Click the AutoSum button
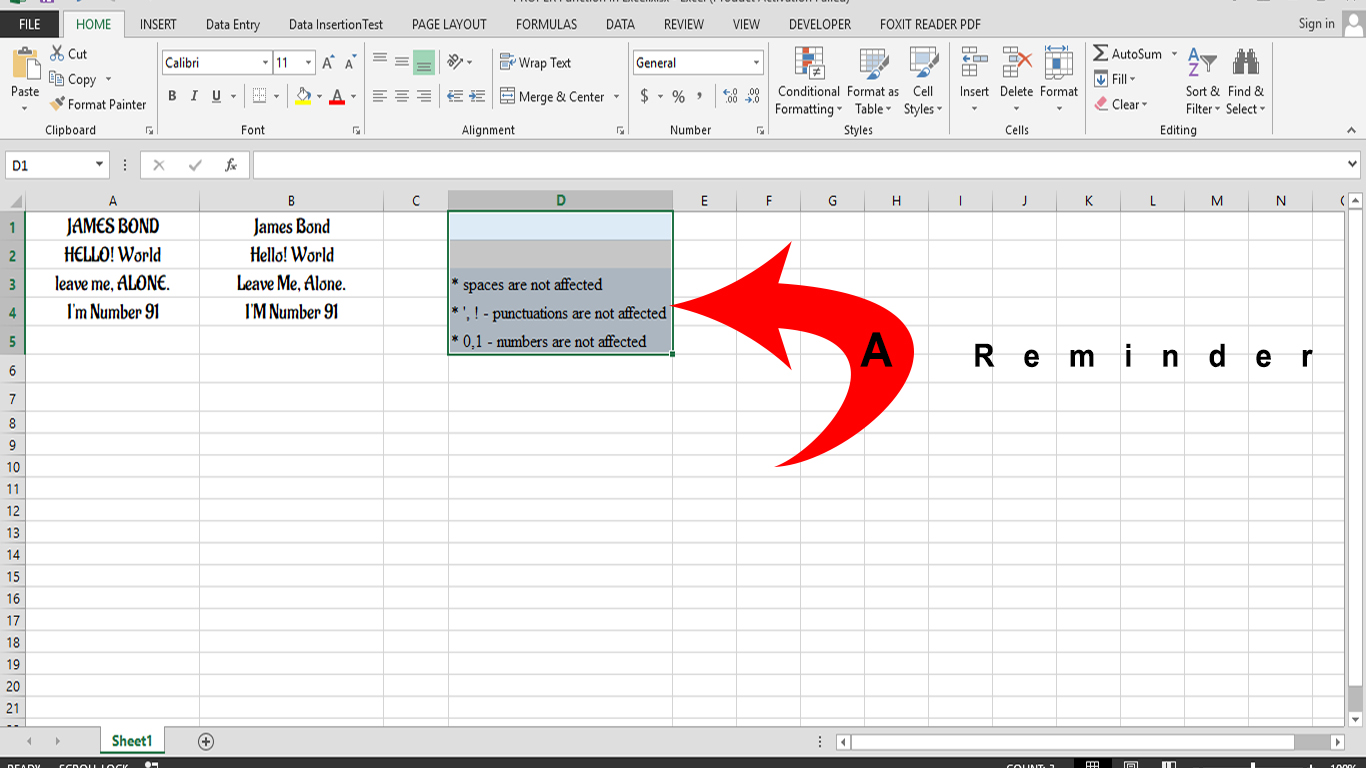Screen dimensions: 1366x768 [1127, 54]
